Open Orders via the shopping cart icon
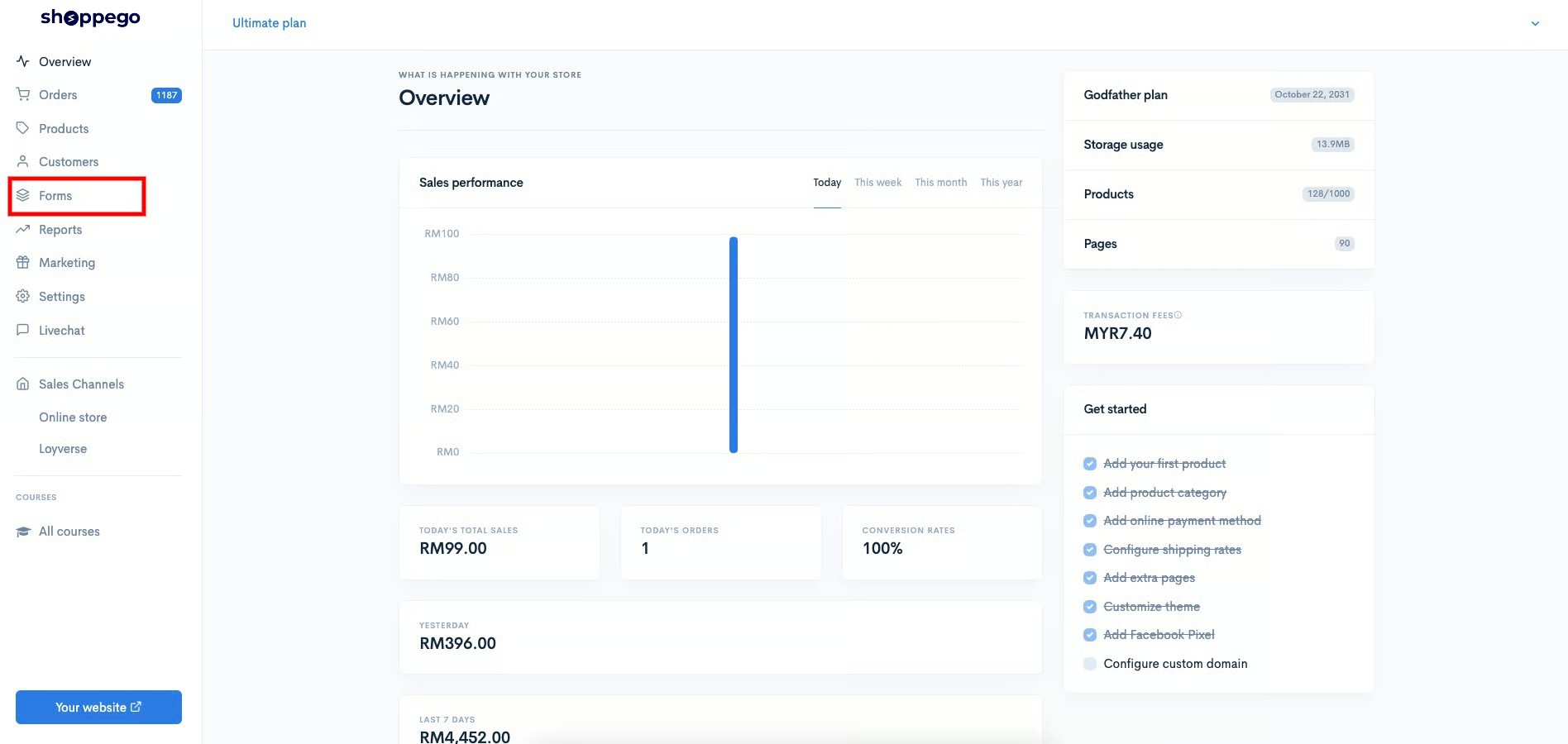 (x=23, y=94)
